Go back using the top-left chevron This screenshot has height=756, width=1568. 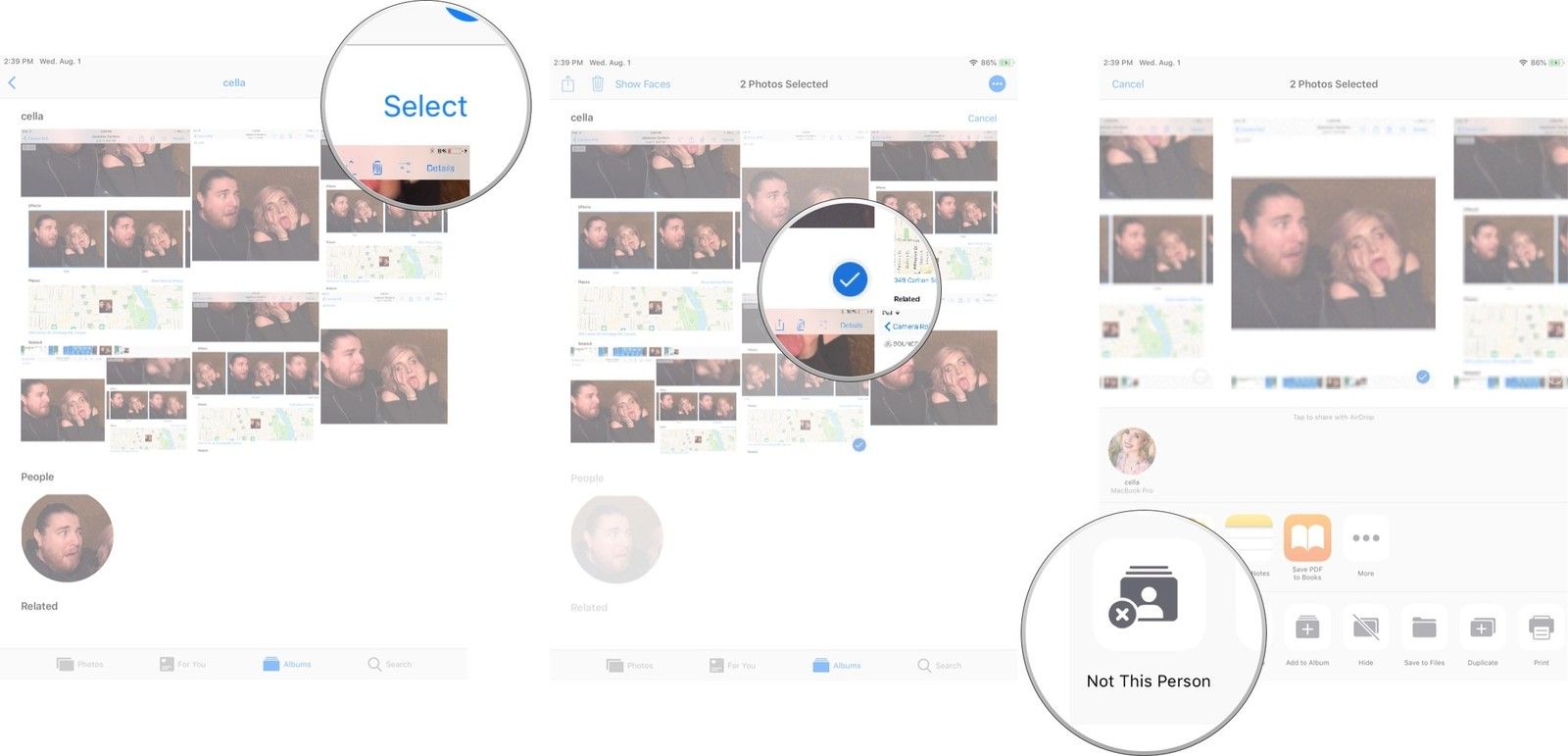pos(12,83)
